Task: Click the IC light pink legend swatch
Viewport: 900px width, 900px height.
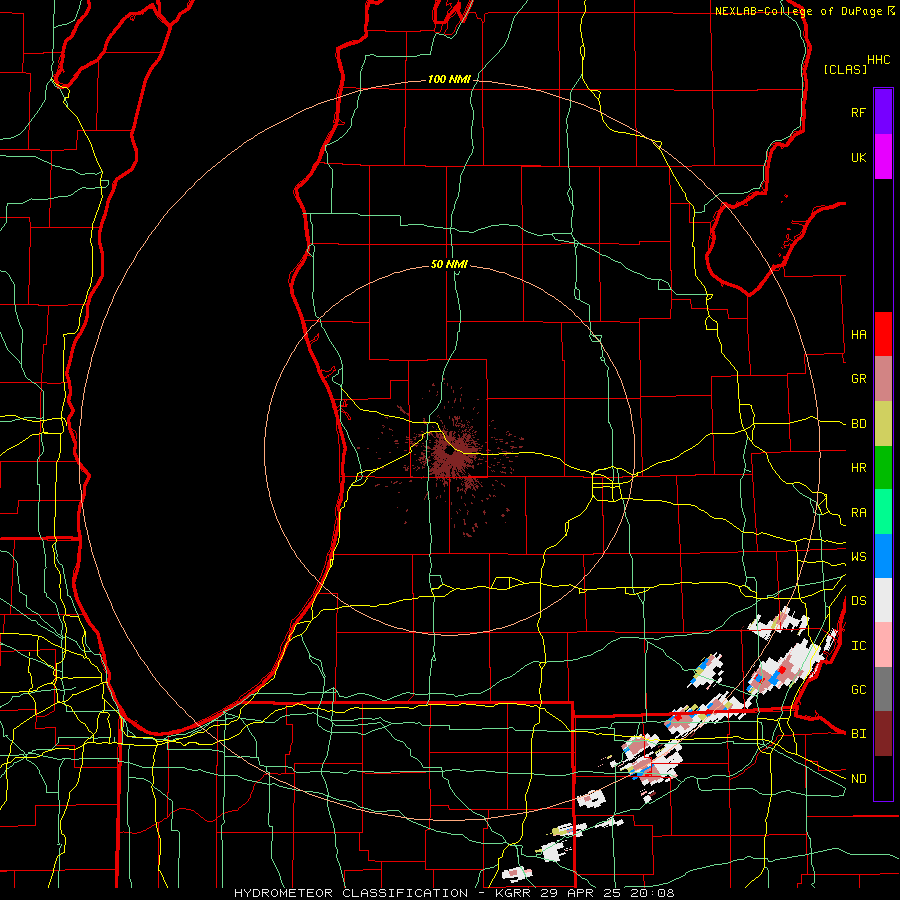Action: pos(883,645)
